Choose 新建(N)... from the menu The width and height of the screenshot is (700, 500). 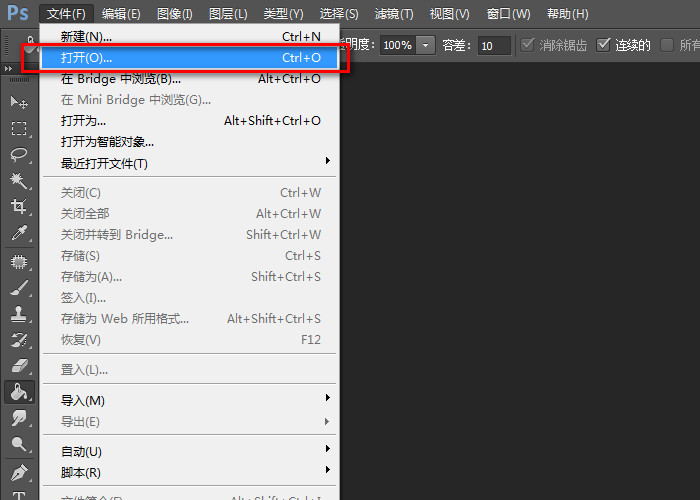click(x=189, y=36)
